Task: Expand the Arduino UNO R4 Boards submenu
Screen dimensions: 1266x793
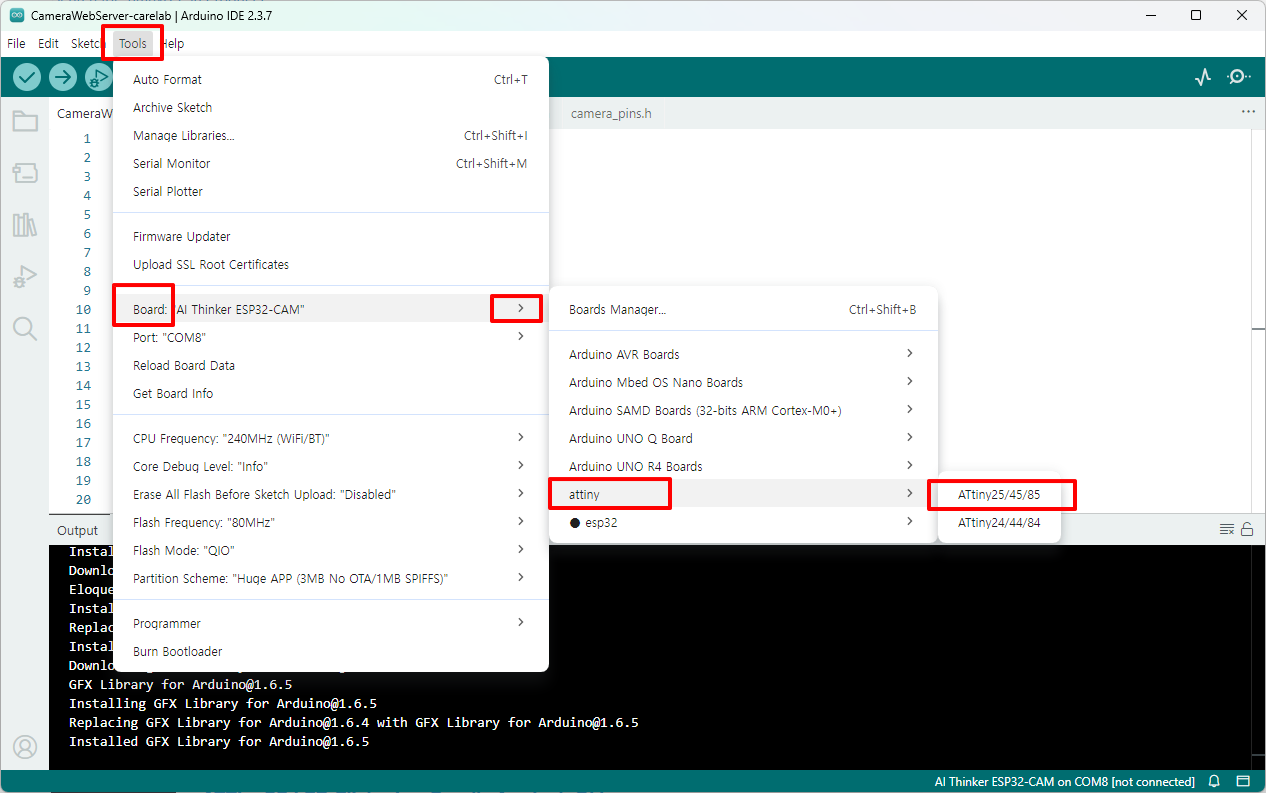Action: 743,466
